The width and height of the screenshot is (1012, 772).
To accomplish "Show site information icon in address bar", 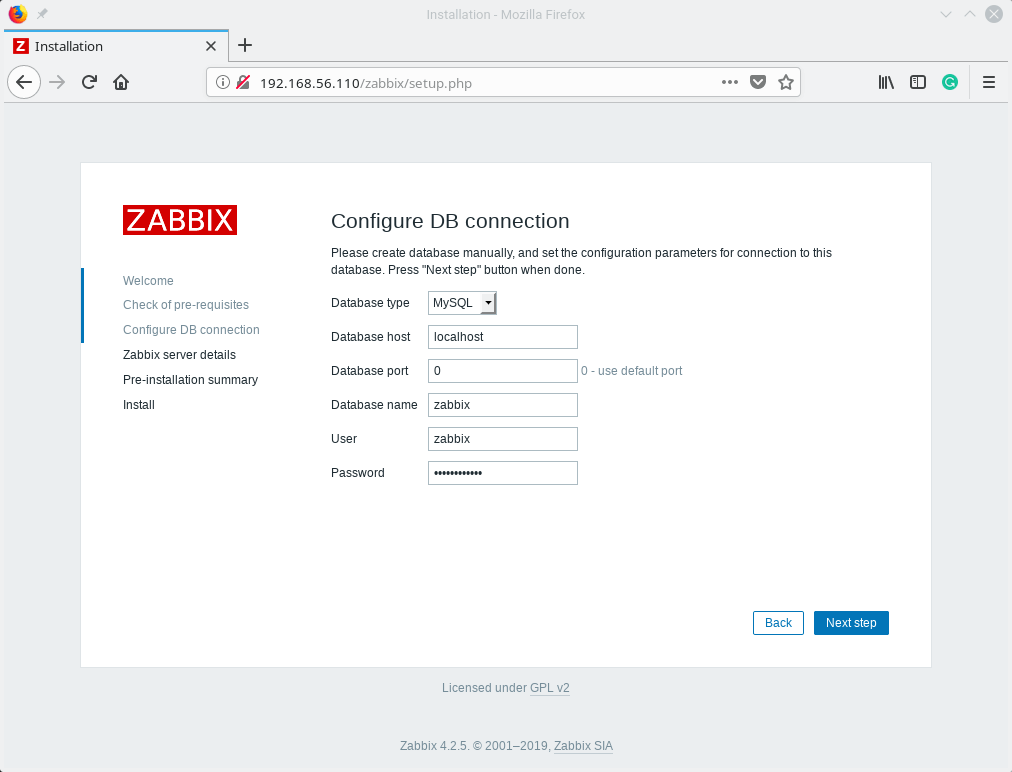I will tap(223, 83).
